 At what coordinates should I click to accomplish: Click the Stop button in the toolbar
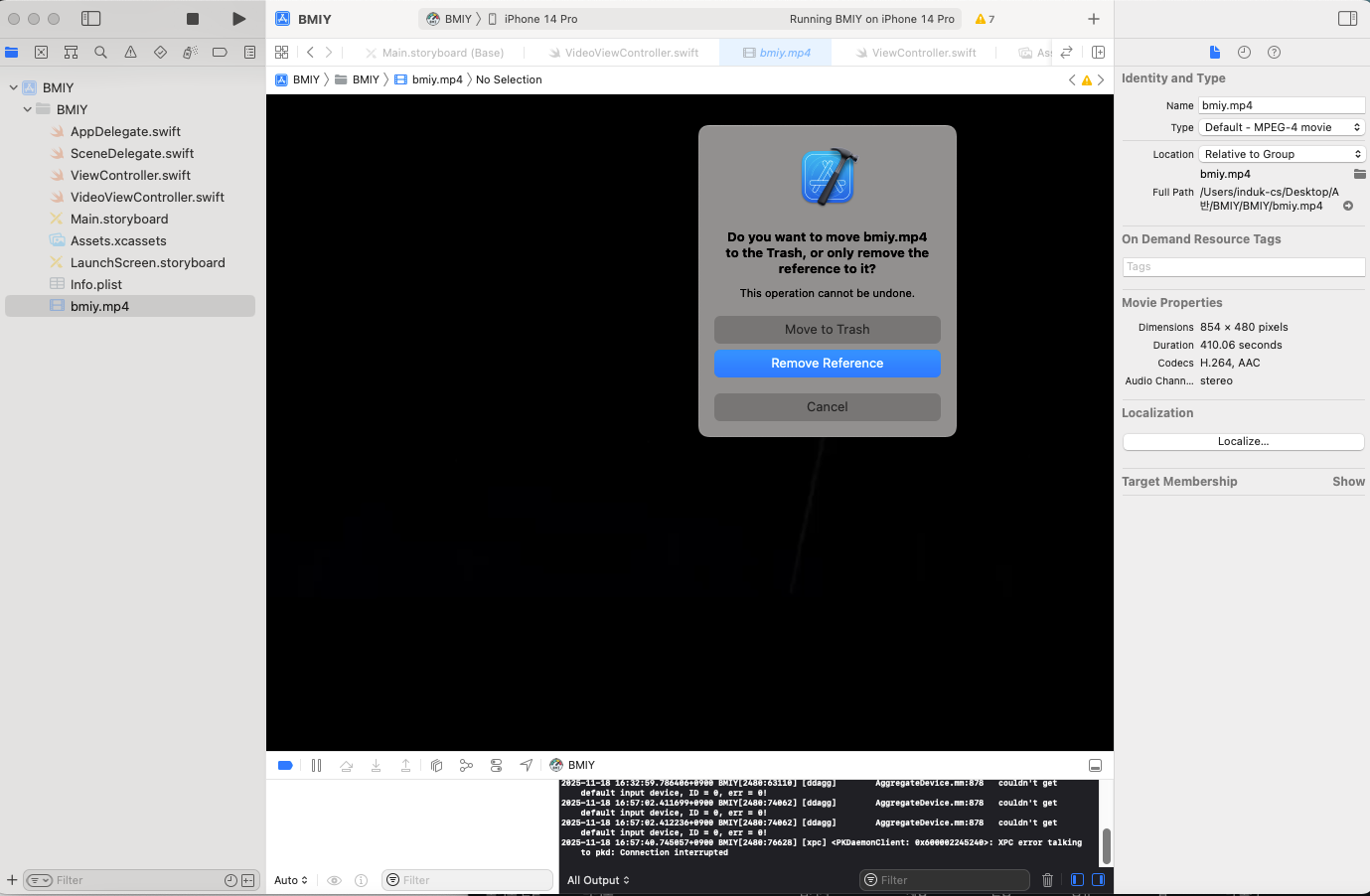pyautogui.click(x=193, y=19)
